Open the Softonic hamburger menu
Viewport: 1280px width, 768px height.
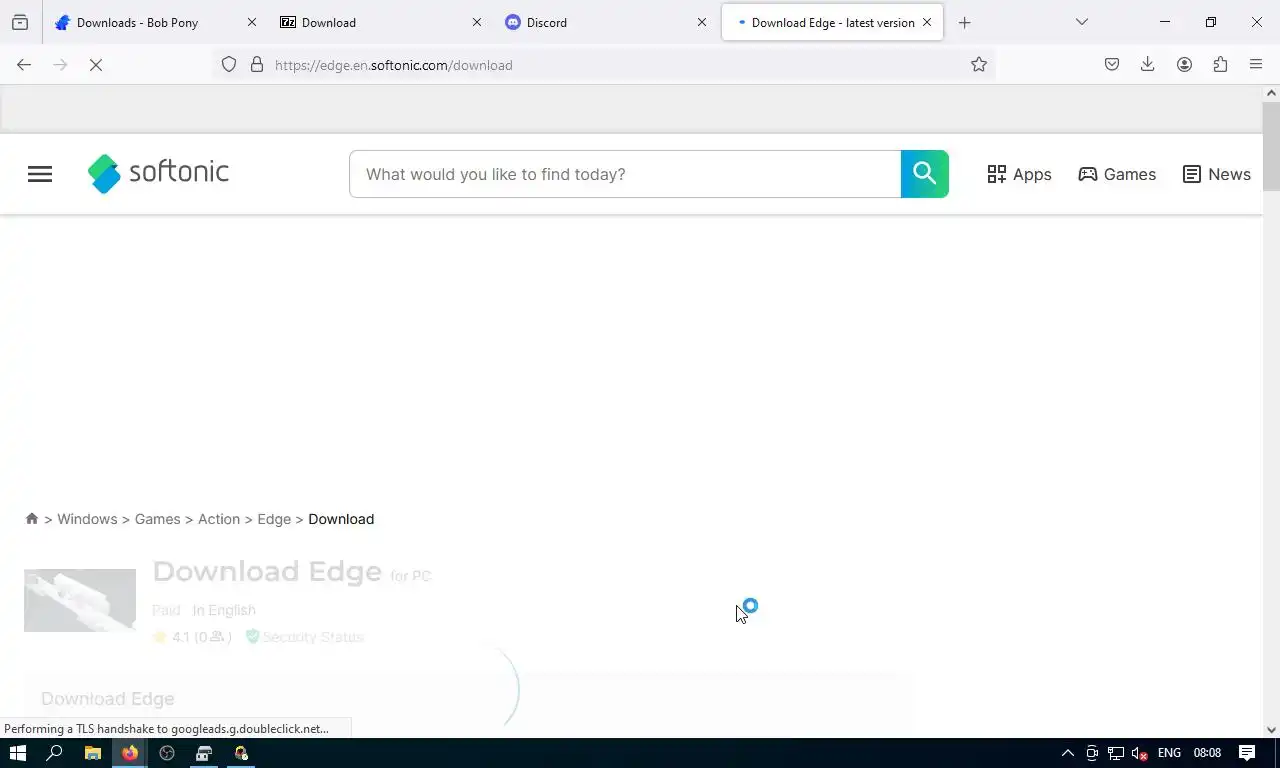pyautogui.click(x=40, y=174)
